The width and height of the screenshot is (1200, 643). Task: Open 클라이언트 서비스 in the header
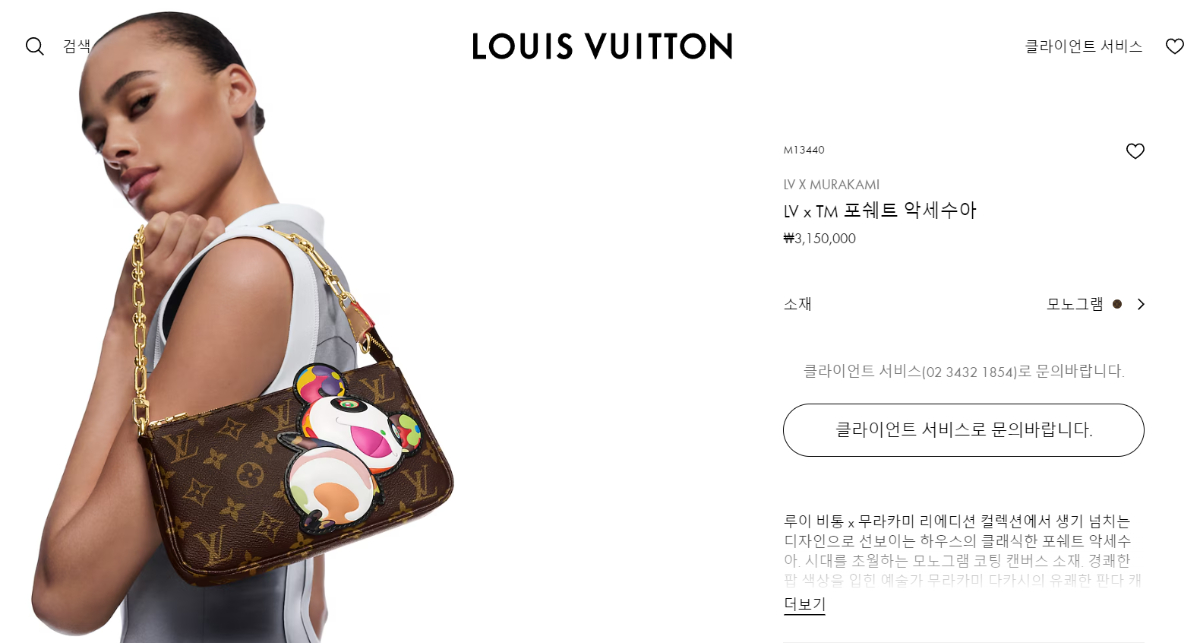(x=1083, y=46)
